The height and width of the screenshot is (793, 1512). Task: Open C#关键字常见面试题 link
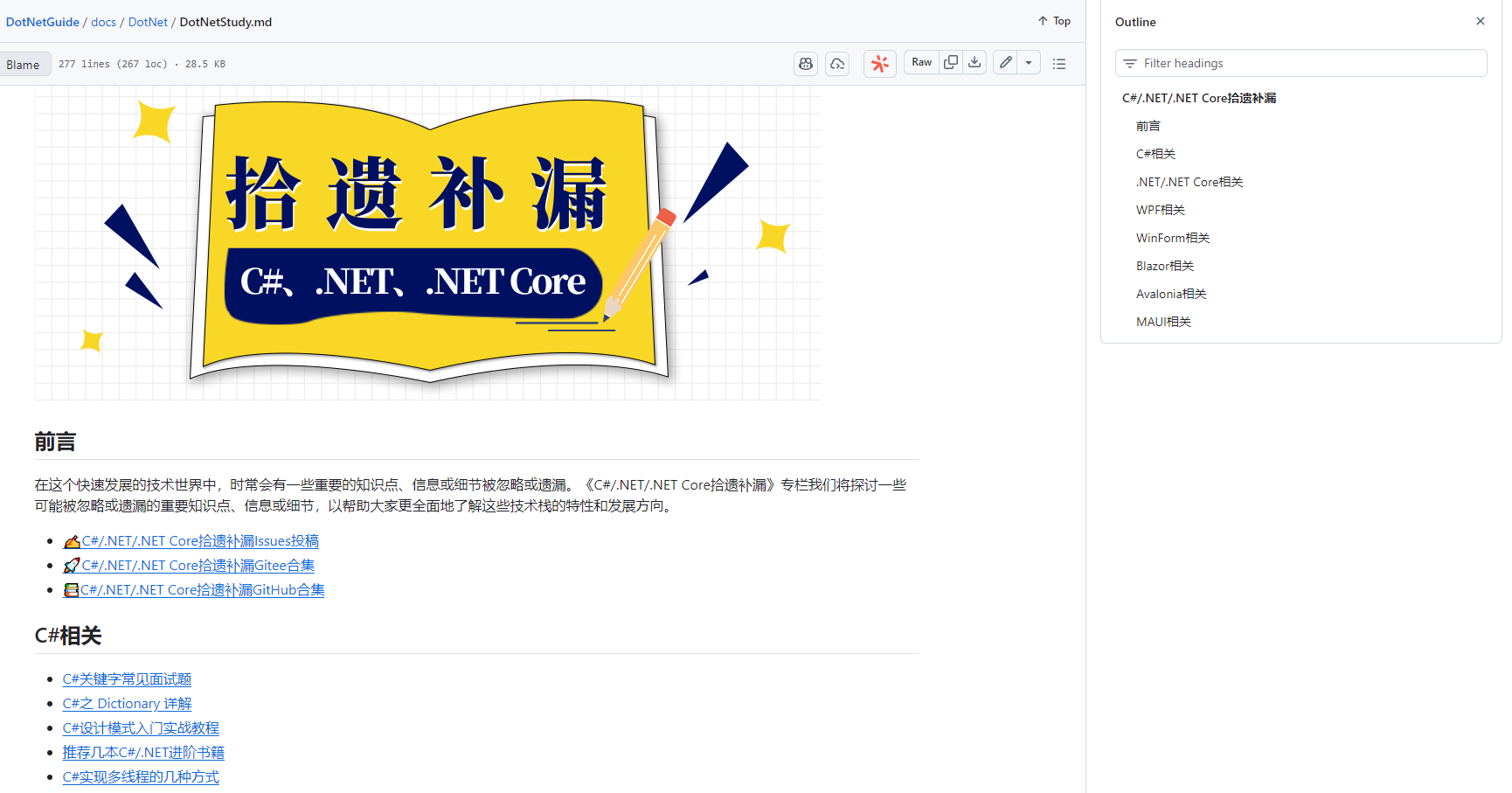(x=127, y=679)
